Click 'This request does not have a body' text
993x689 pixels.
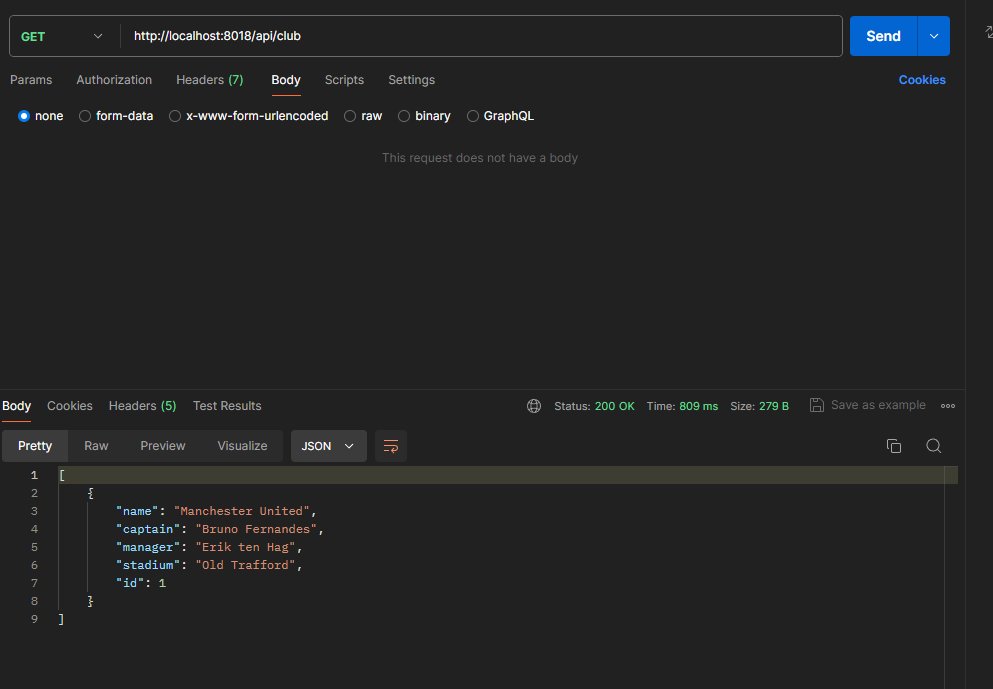click(x=479, y=158)
